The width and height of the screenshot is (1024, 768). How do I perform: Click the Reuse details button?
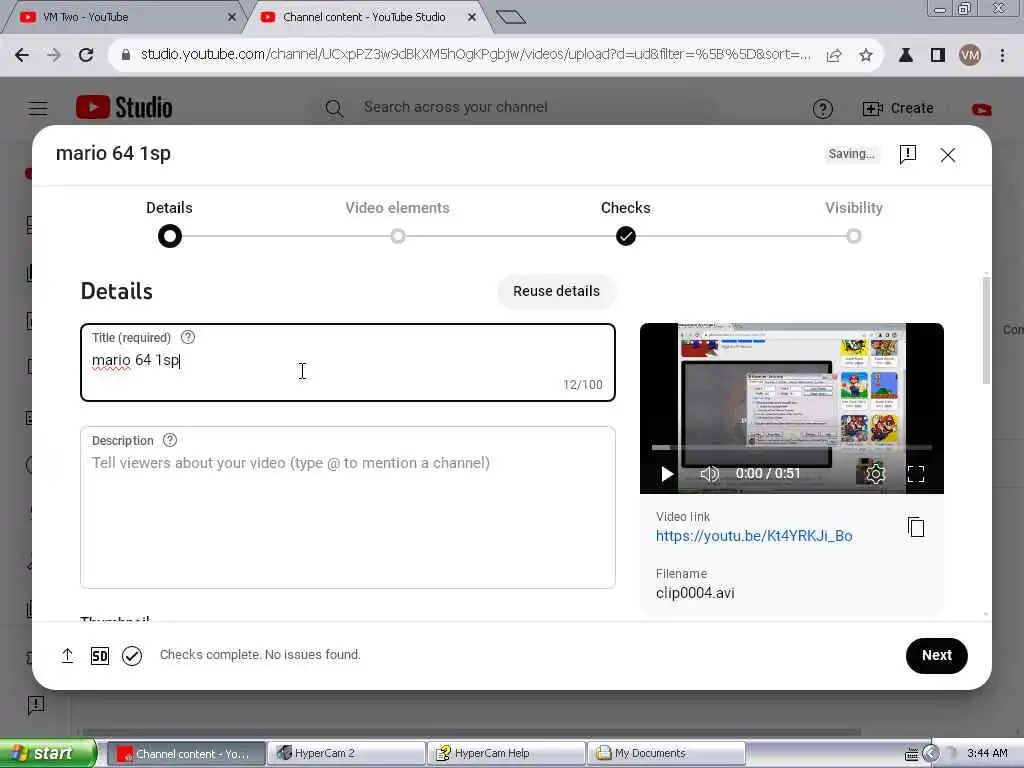pos(556,291)
